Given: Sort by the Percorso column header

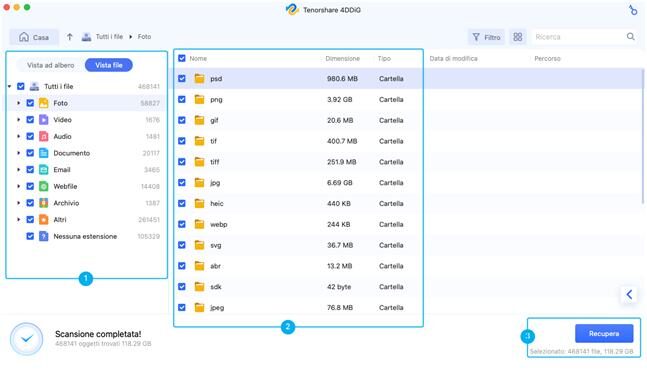Looking at the screenshot, I should [x=547, y=59].
